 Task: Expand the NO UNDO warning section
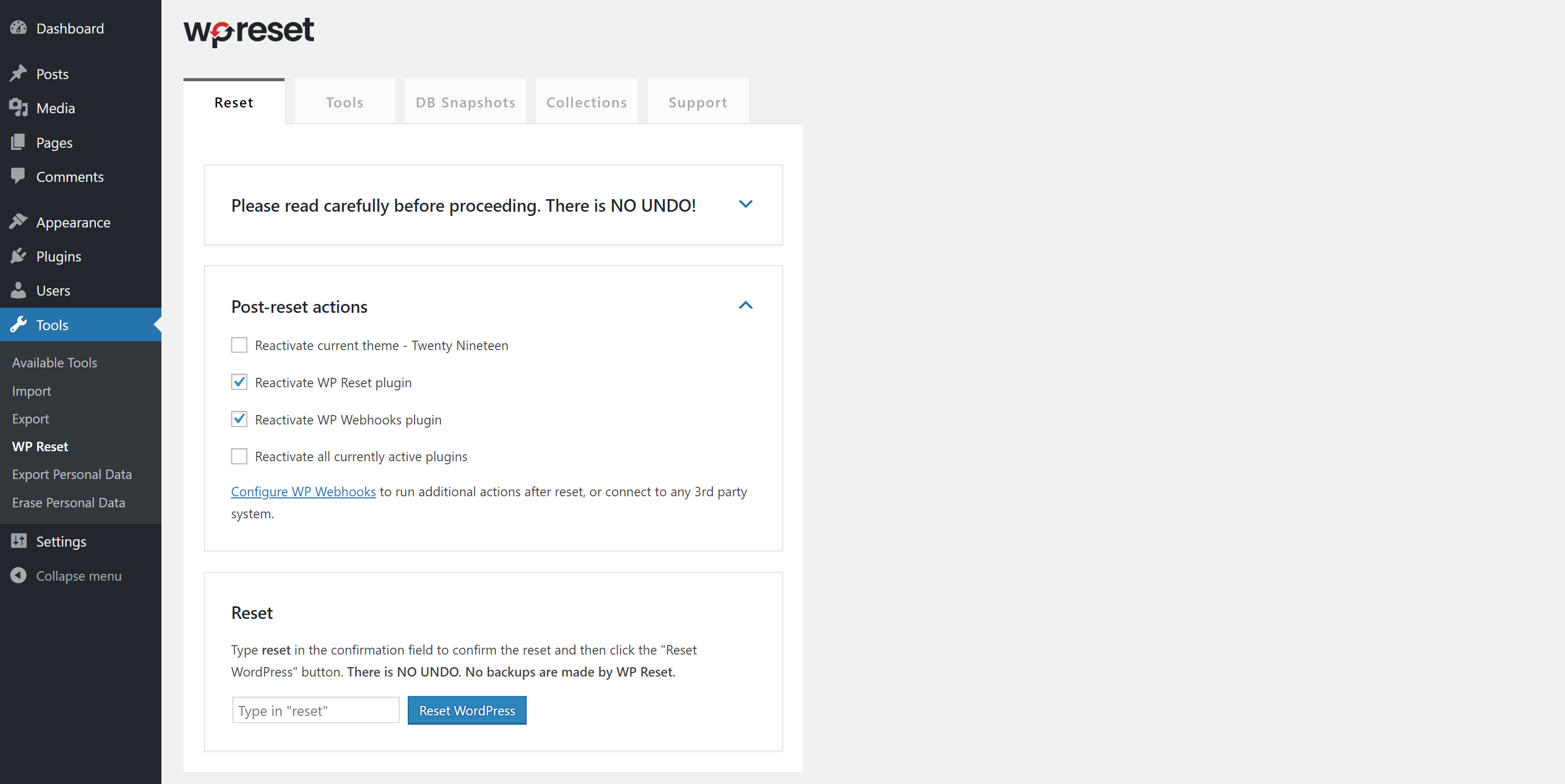coord(745,205)
